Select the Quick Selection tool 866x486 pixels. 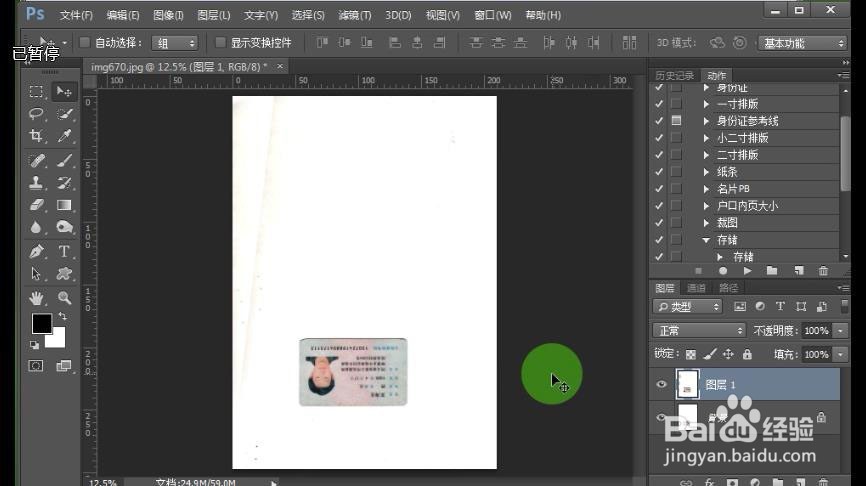[64, 114]
